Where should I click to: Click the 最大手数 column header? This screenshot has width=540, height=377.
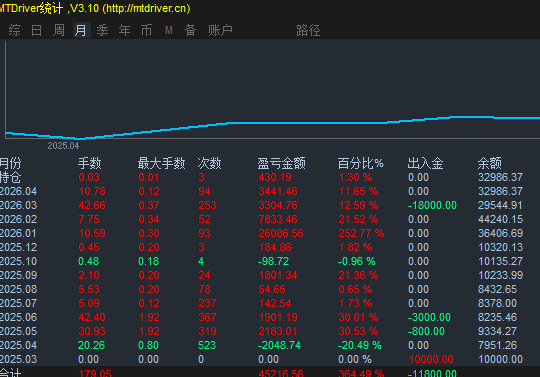[162, 163]
